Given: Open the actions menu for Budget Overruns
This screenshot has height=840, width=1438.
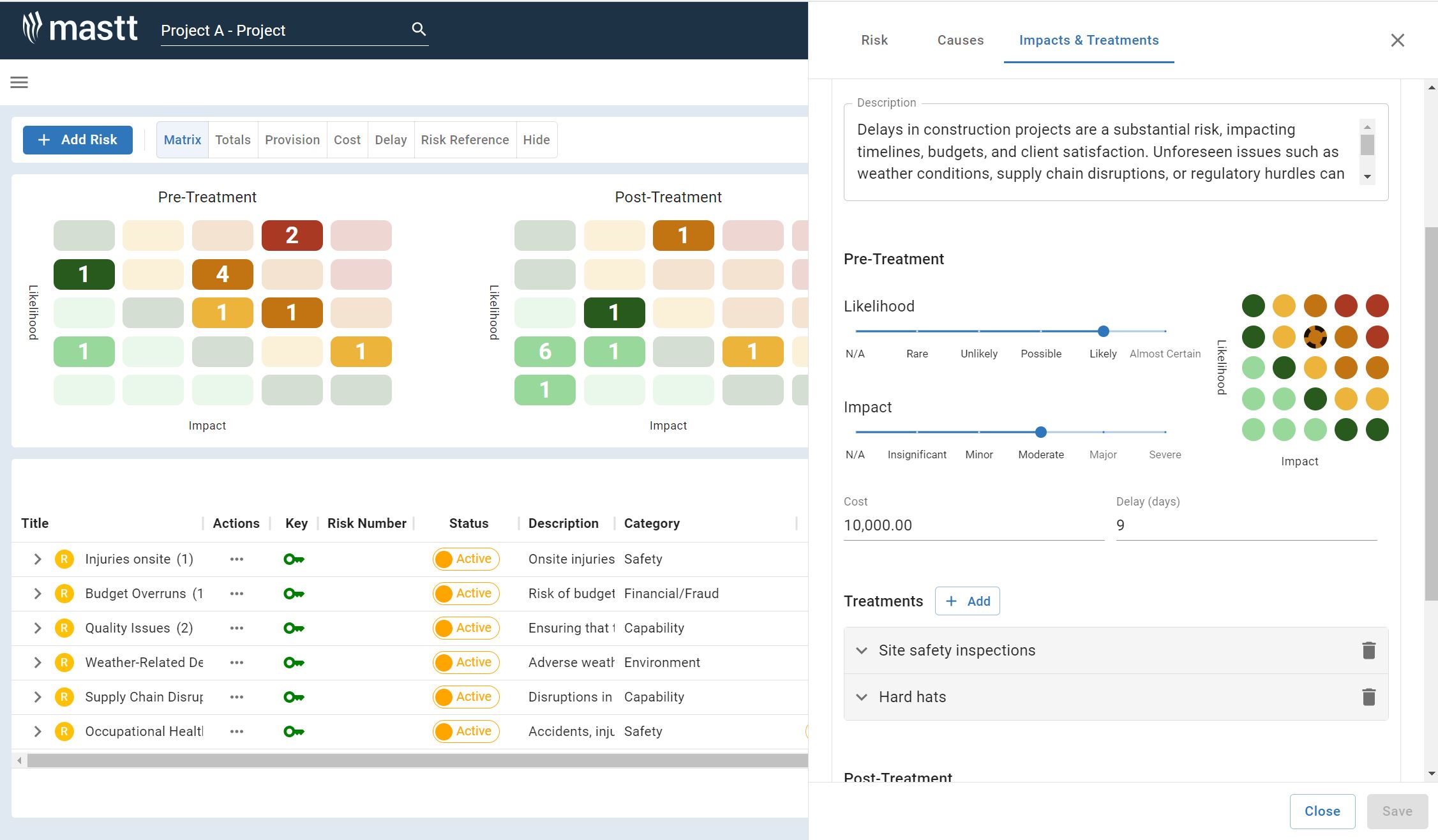Looking at the screenshot, I should [x=237, y=593].
